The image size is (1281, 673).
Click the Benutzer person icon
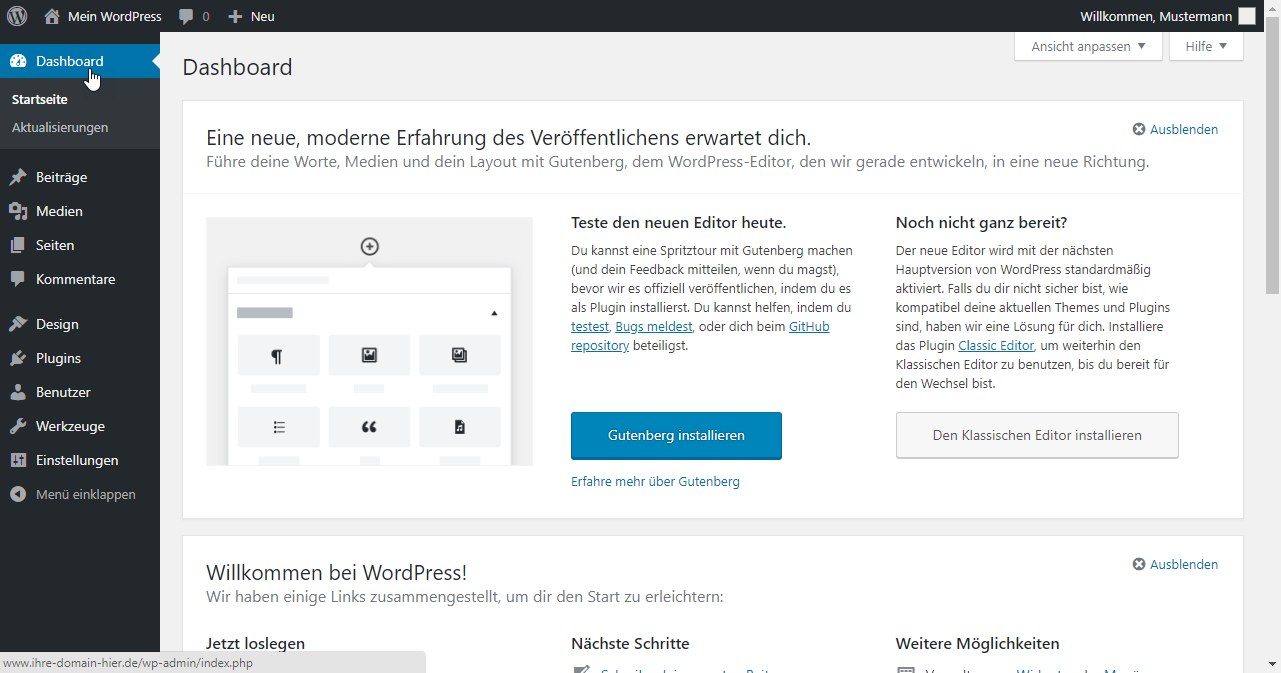[18, 392]
